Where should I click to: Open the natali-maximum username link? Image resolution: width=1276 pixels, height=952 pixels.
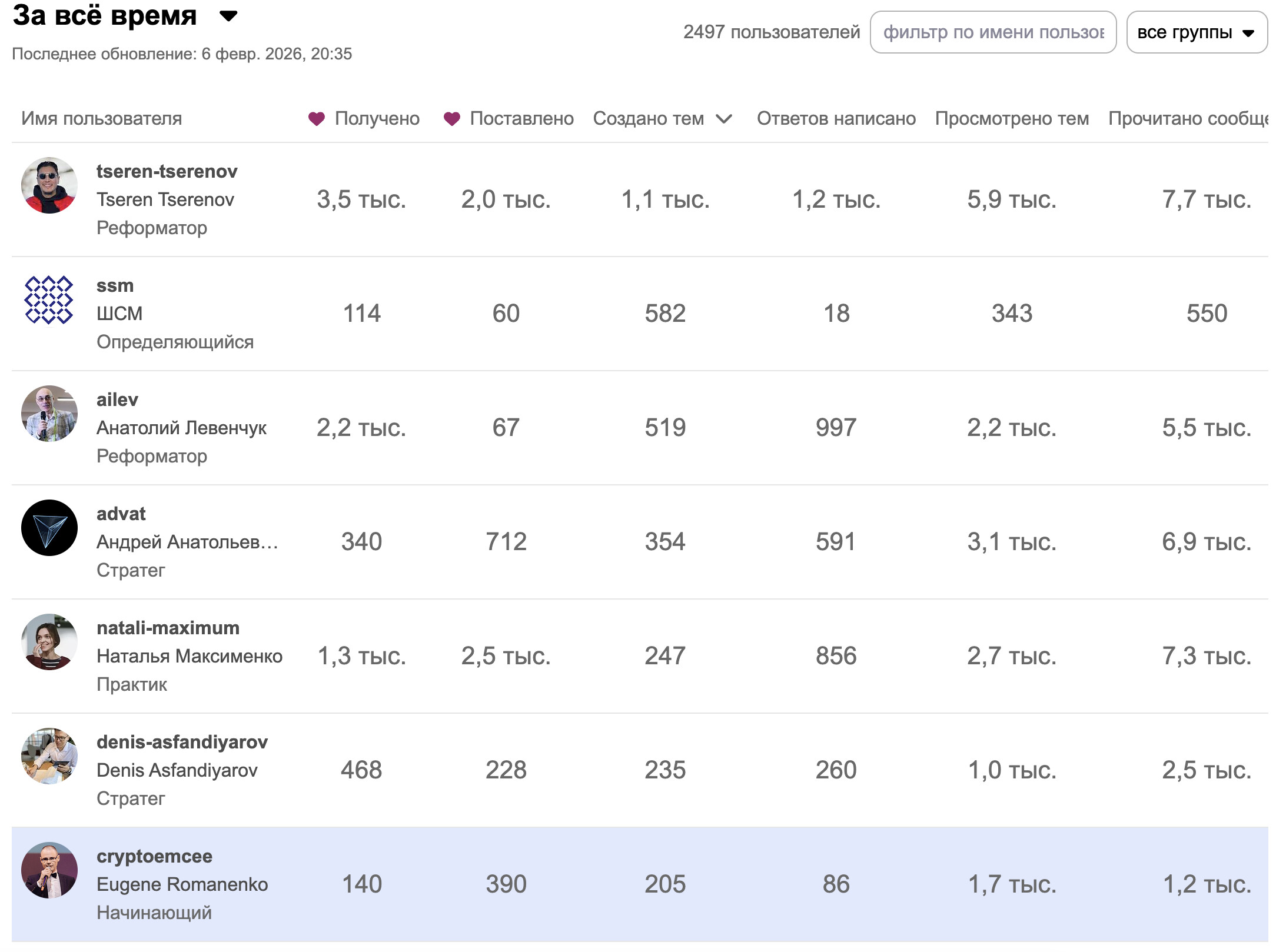[x=168, y=628]
